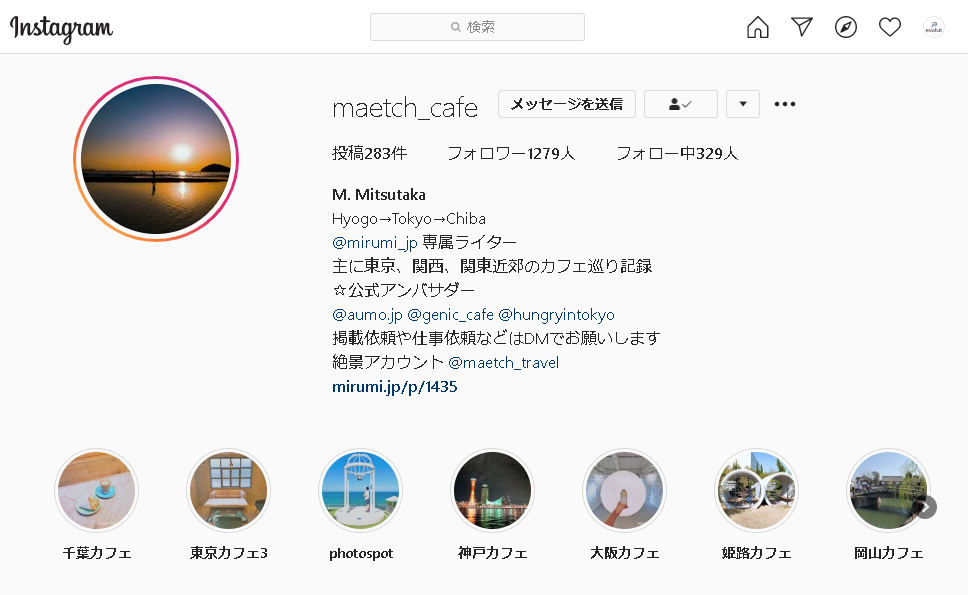Visit the mirumi.jp/p/1435 website link
Viewport: 968px width, 595px height.
(394, 386)
